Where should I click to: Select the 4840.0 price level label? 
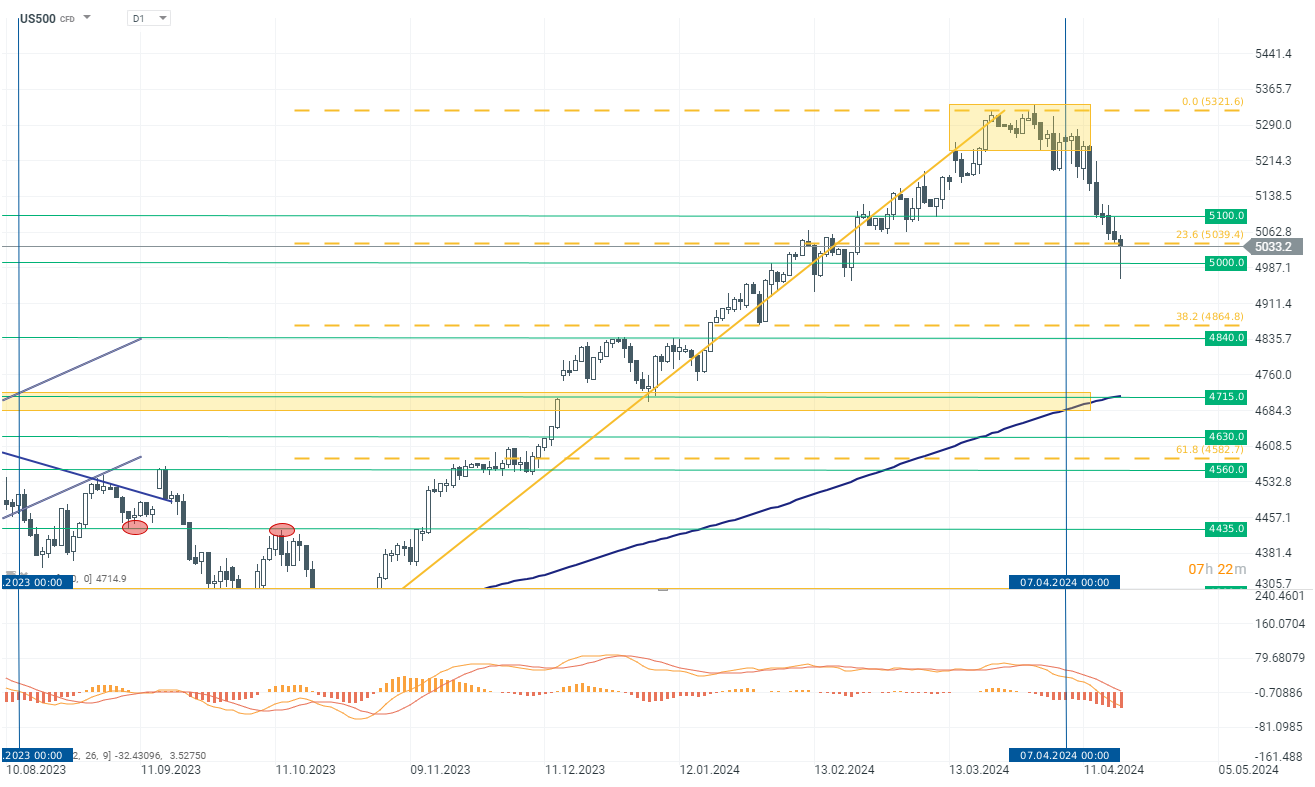pos(1225,338)
